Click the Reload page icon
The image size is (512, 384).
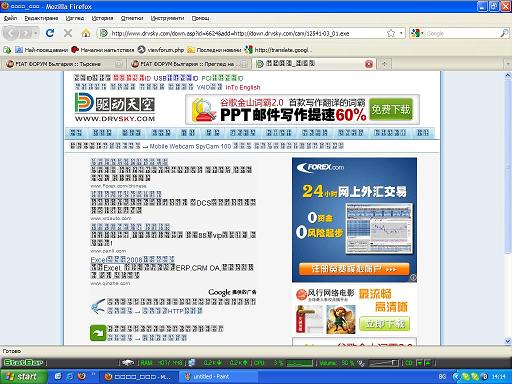(50, 33)
